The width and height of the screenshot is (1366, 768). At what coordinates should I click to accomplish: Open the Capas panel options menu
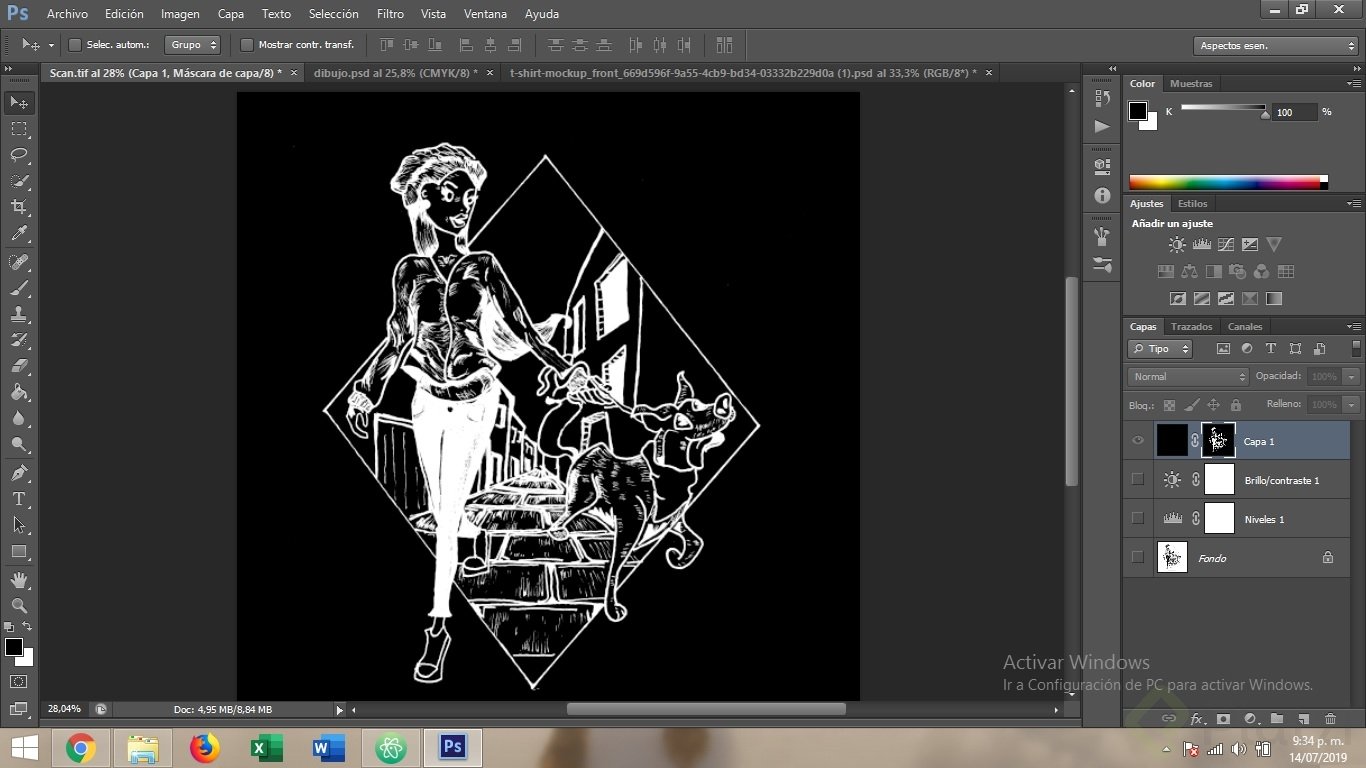tap(1354, 327)
